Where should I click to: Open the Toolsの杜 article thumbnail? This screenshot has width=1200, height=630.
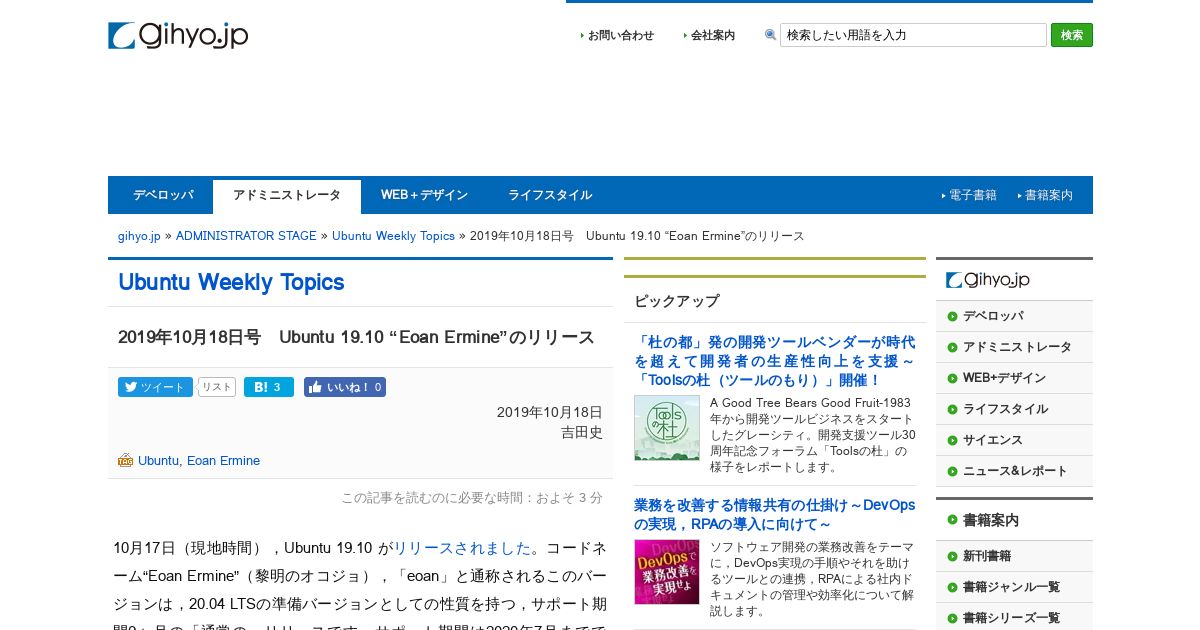667,428
